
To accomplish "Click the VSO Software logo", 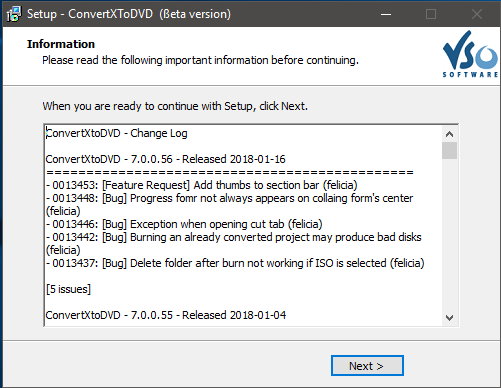I will tap(471, 54).
